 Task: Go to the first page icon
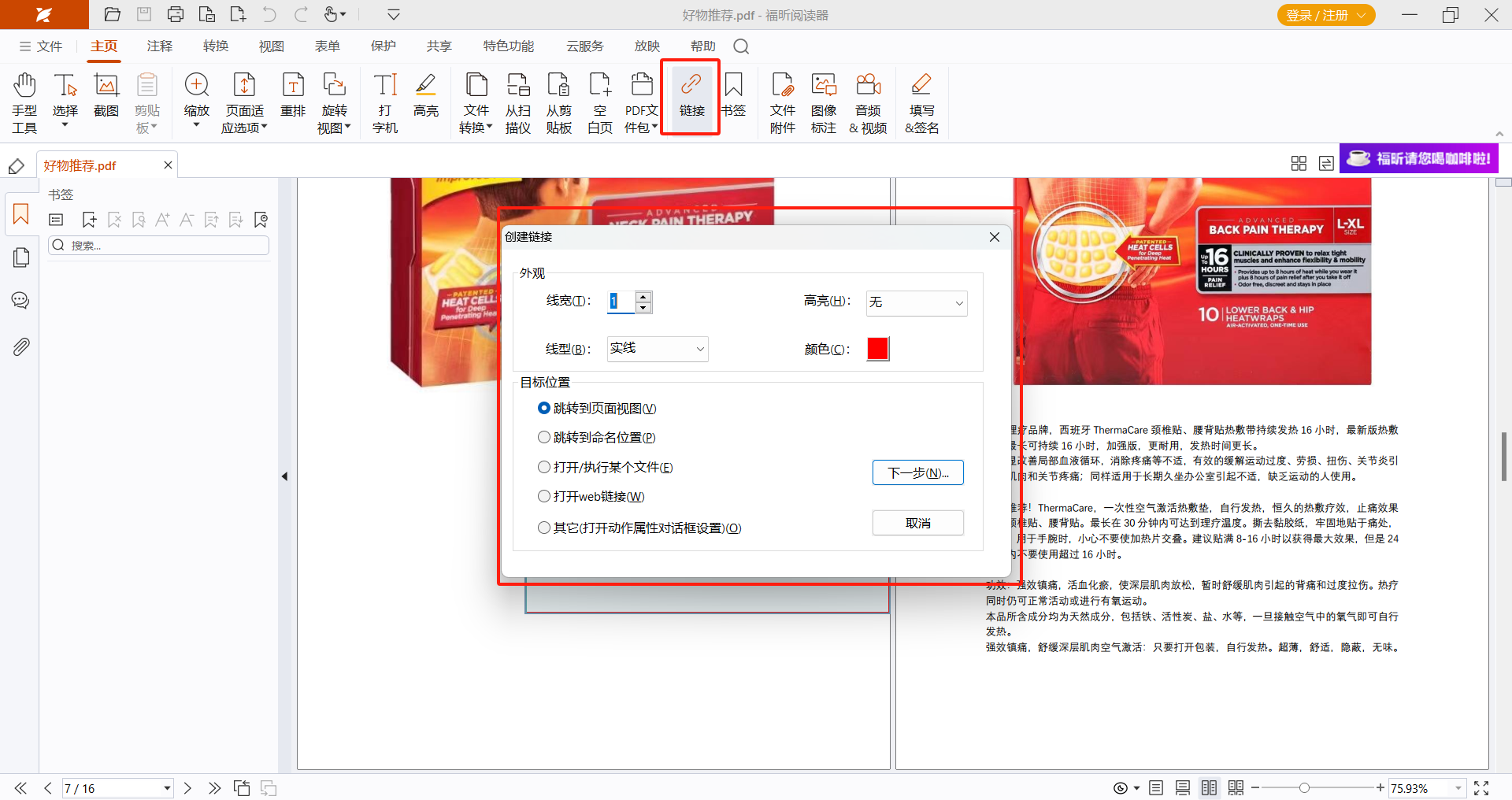point(20,788)
